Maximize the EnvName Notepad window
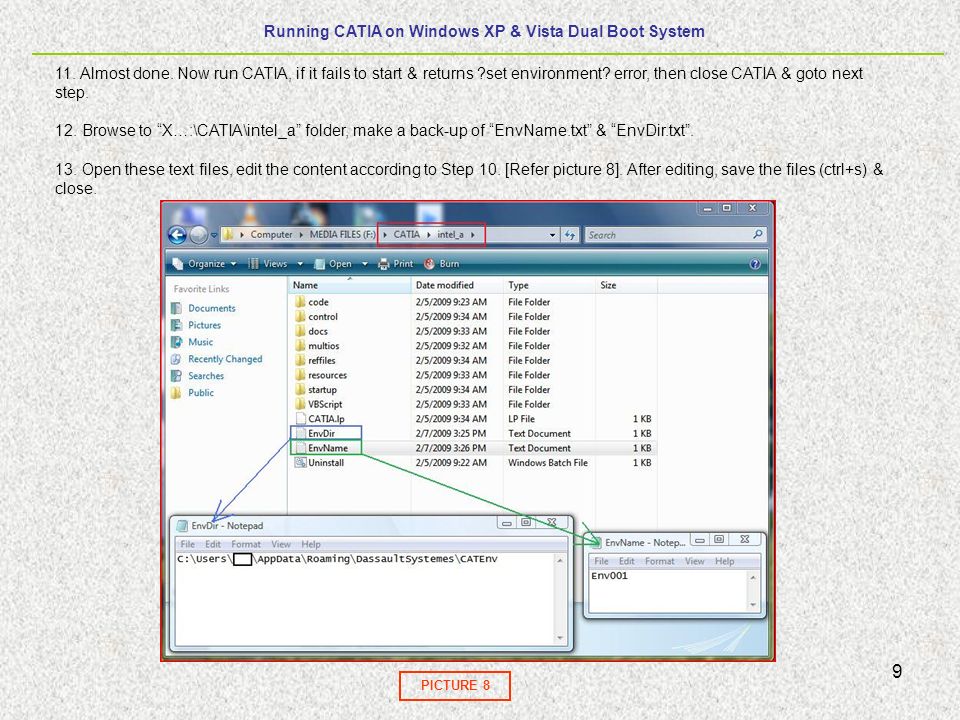This screenshot has width=960, height=720. [719, 539]
